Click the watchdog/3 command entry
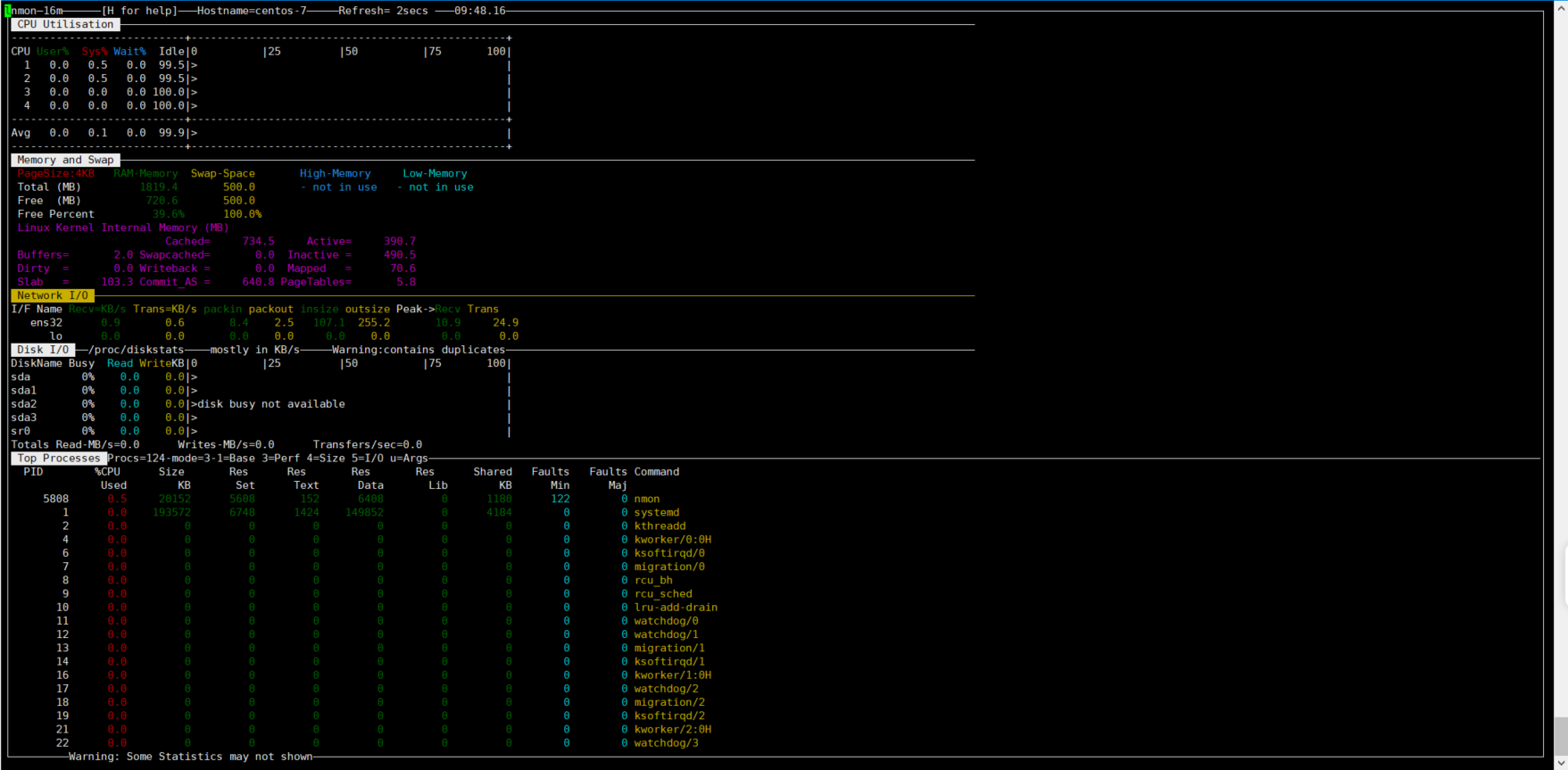Image resolution: width=1568 pixels, height=770 pixels. [x=667, y=742]
